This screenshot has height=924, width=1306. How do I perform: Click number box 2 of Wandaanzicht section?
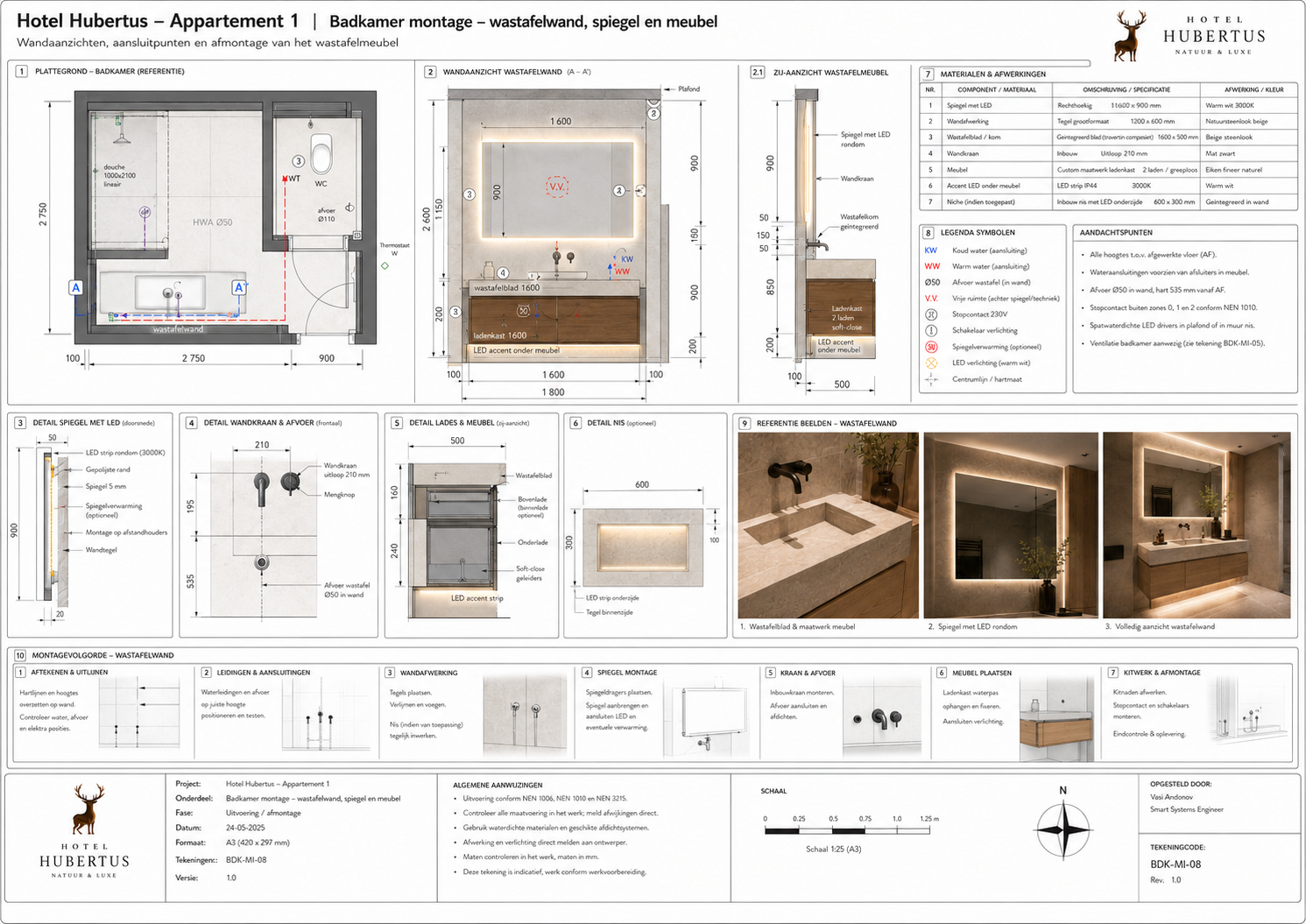tap(430, 72)
